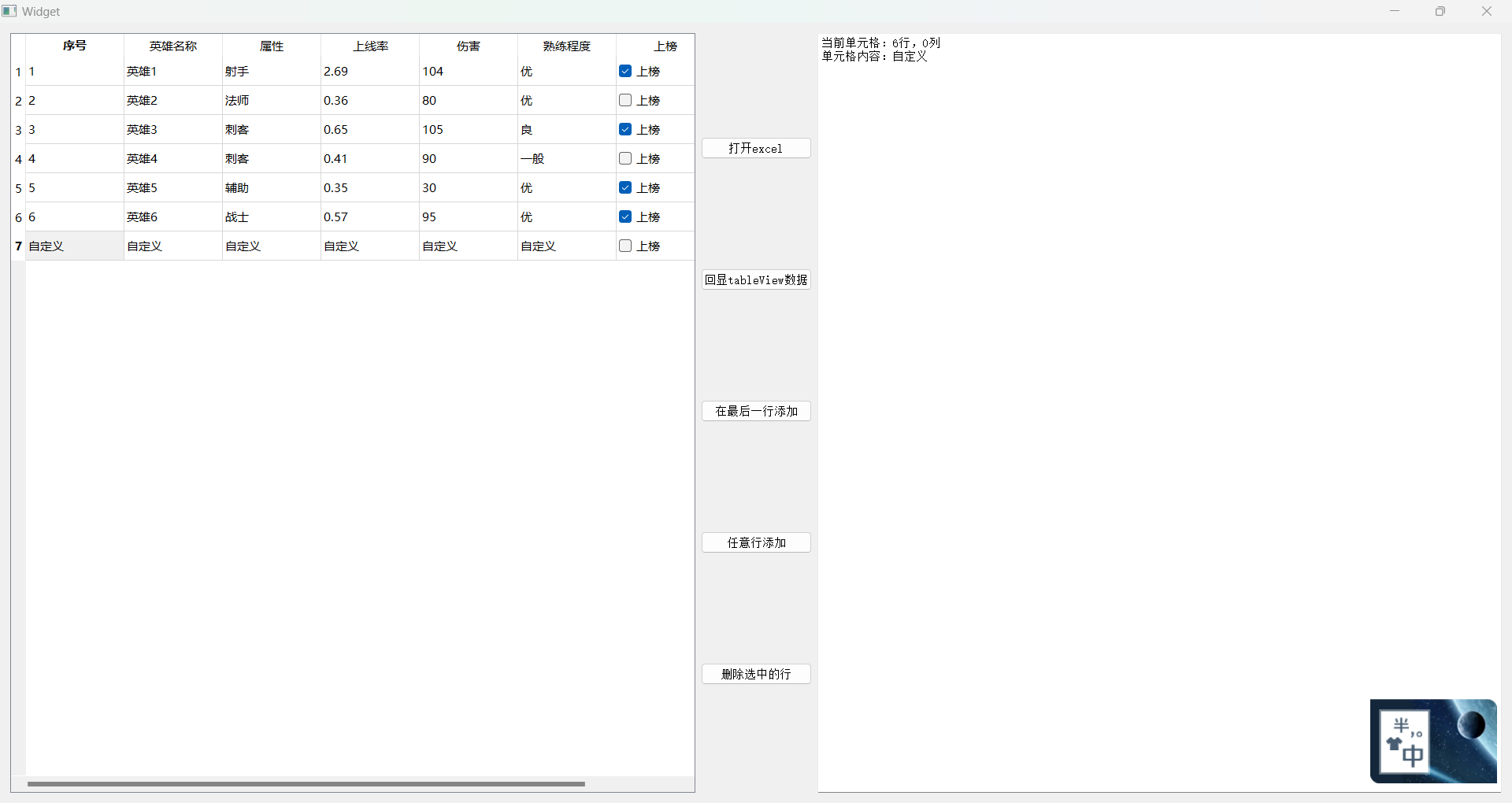Click the 英雄名称 column header

click(172, 46)
